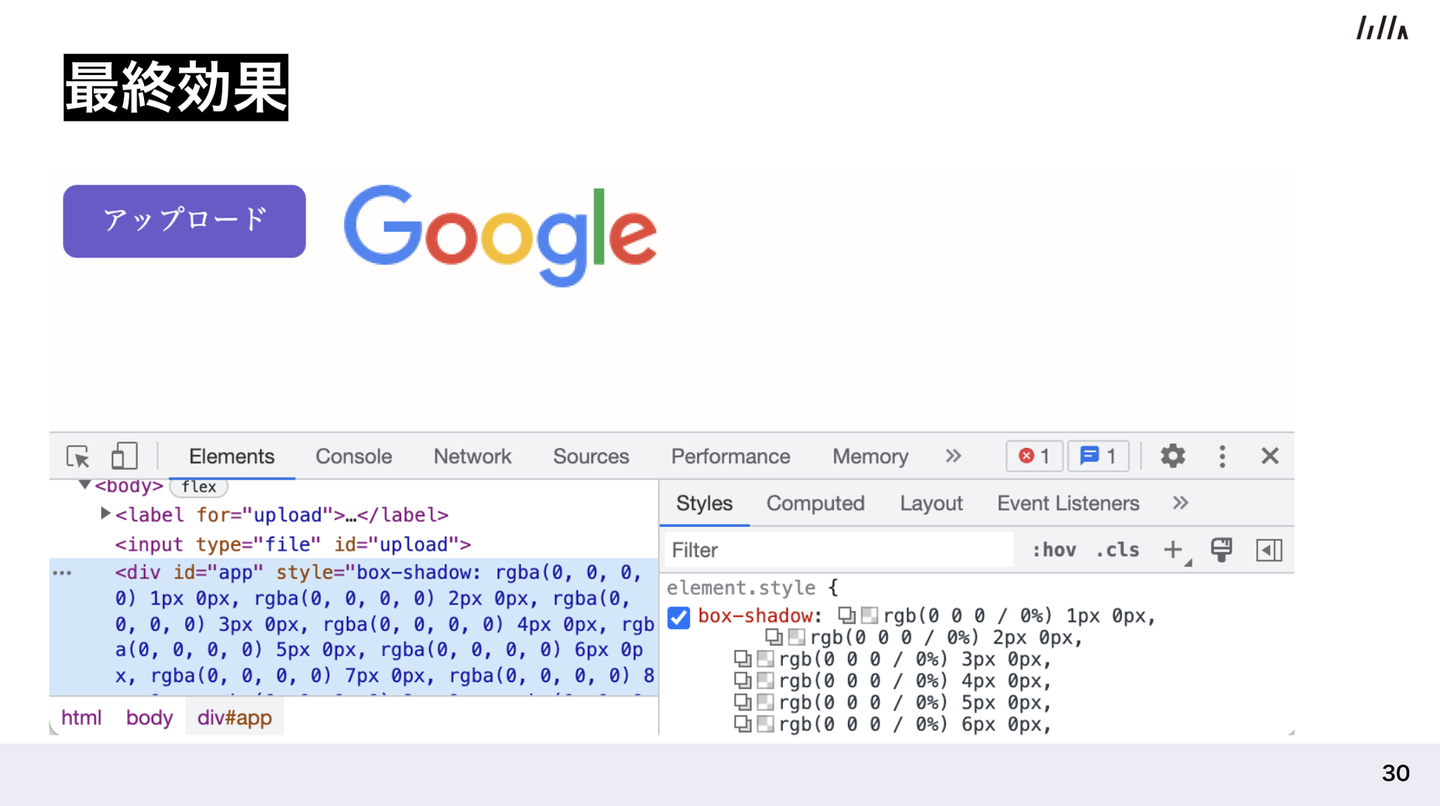
Task: Click the purple アップロード button
Action: point(184,221)
